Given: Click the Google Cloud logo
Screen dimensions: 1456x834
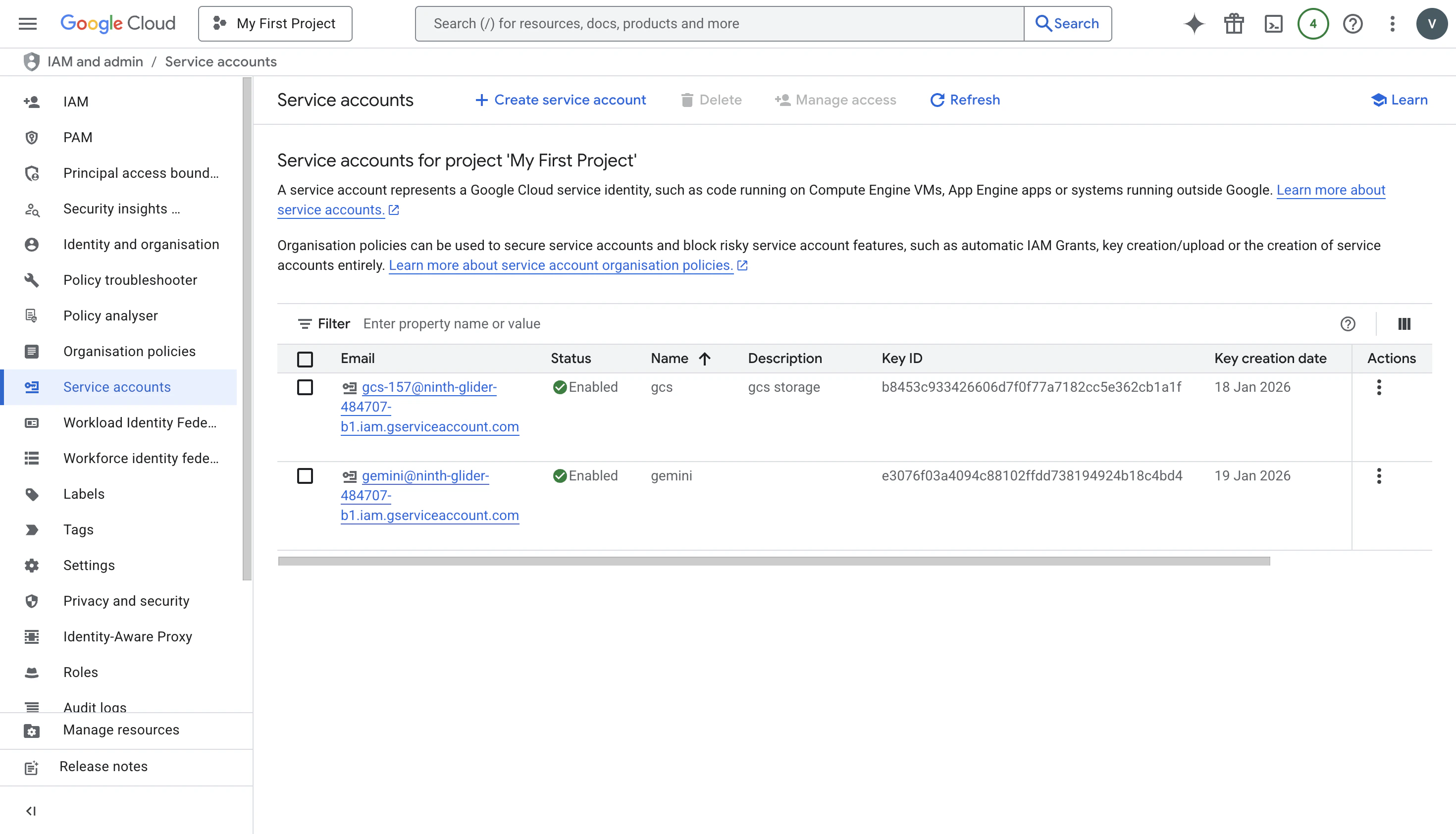Looking at the screenshot, I should [118, 23].
